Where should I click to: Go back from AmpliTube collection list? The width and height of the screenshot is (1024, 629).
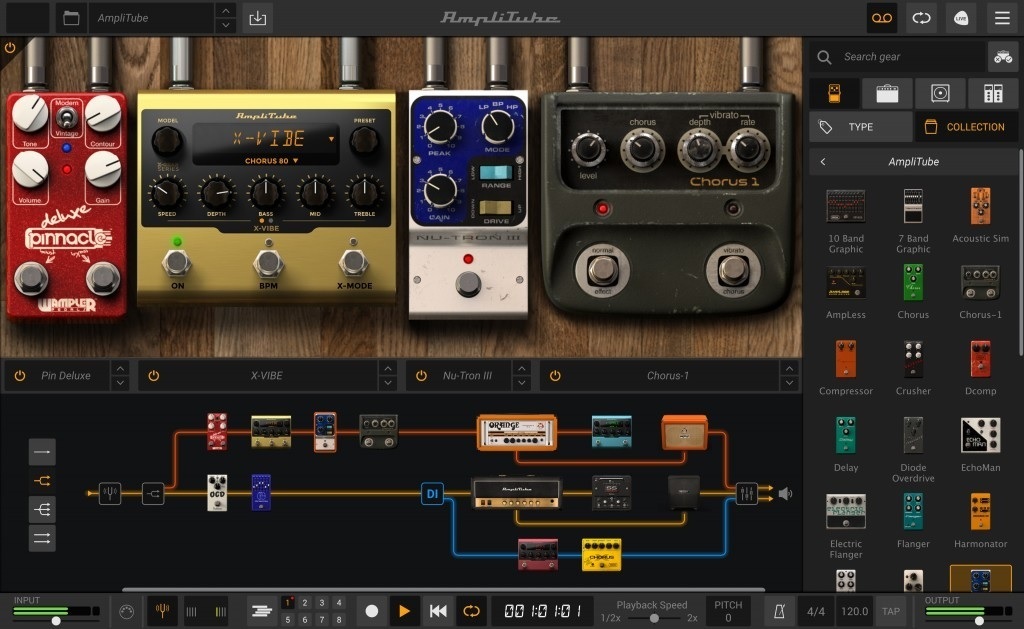[x=822, y=162]
